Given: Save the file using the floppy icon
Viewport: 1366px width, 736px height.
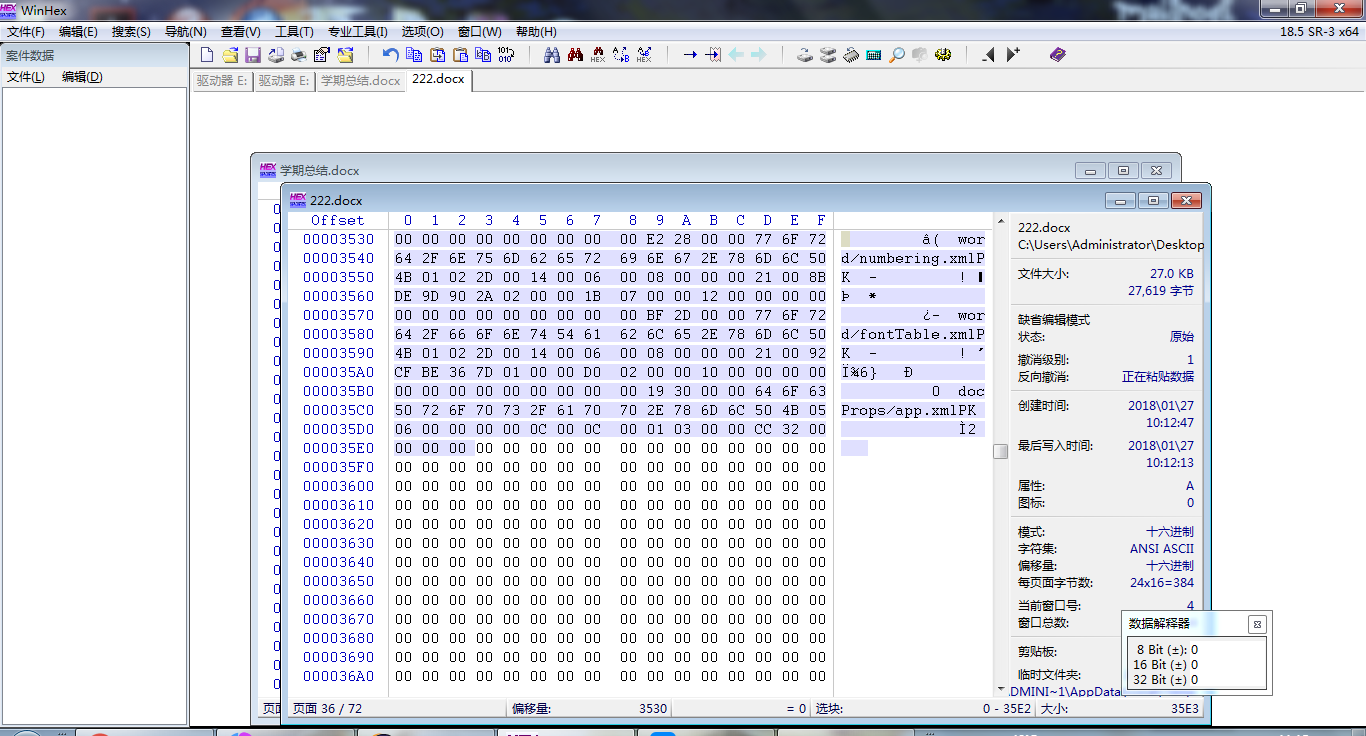Looking at the screenshot, I should (253, 55).
